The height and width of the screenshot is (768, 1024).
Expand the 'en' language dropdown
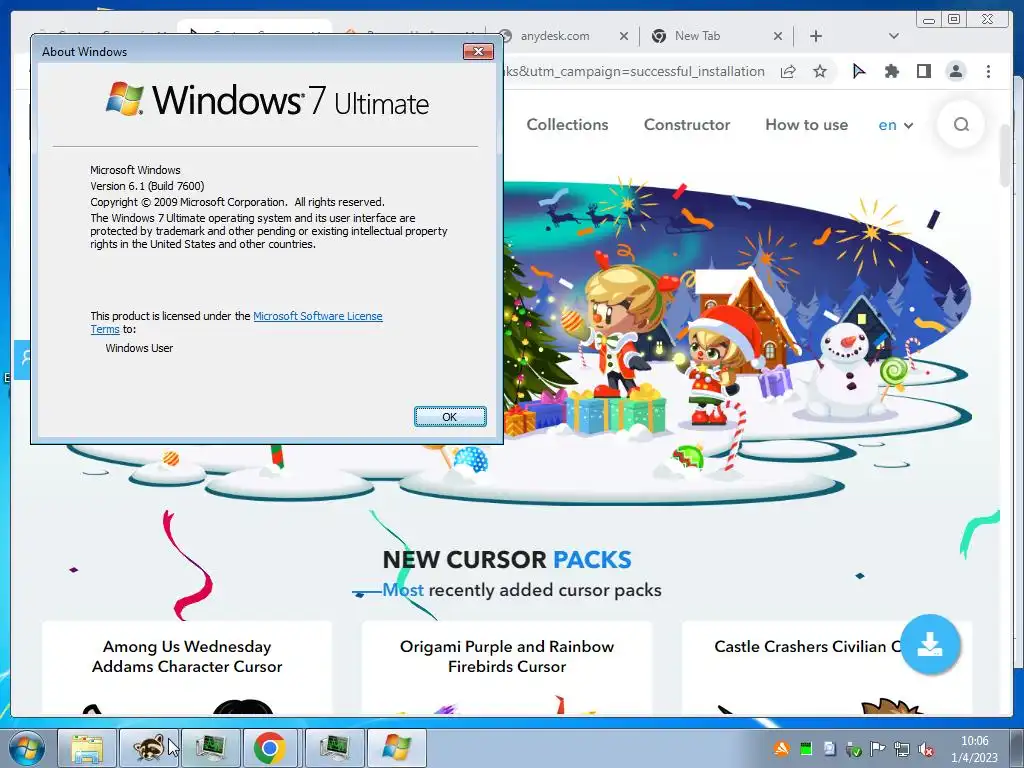pyautogui.click(x=895, y=125)
